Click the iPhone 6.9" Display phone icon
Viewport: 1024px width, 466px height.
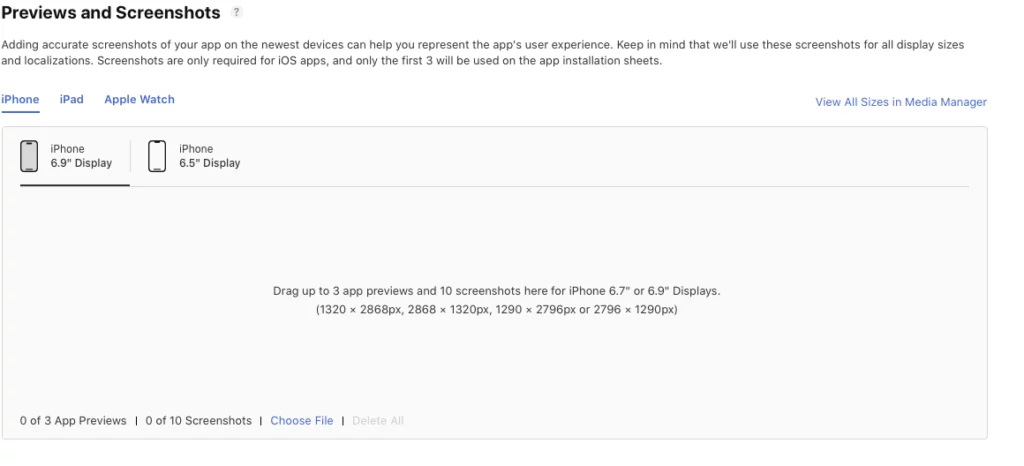pos(30,156)
